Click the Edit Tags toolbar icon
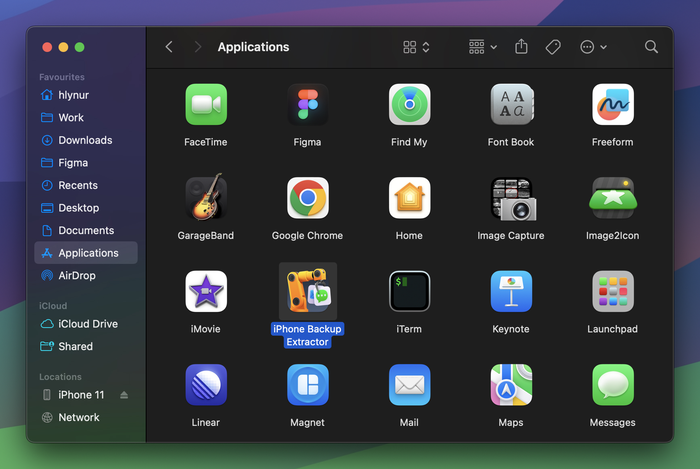 pos(553,47)
